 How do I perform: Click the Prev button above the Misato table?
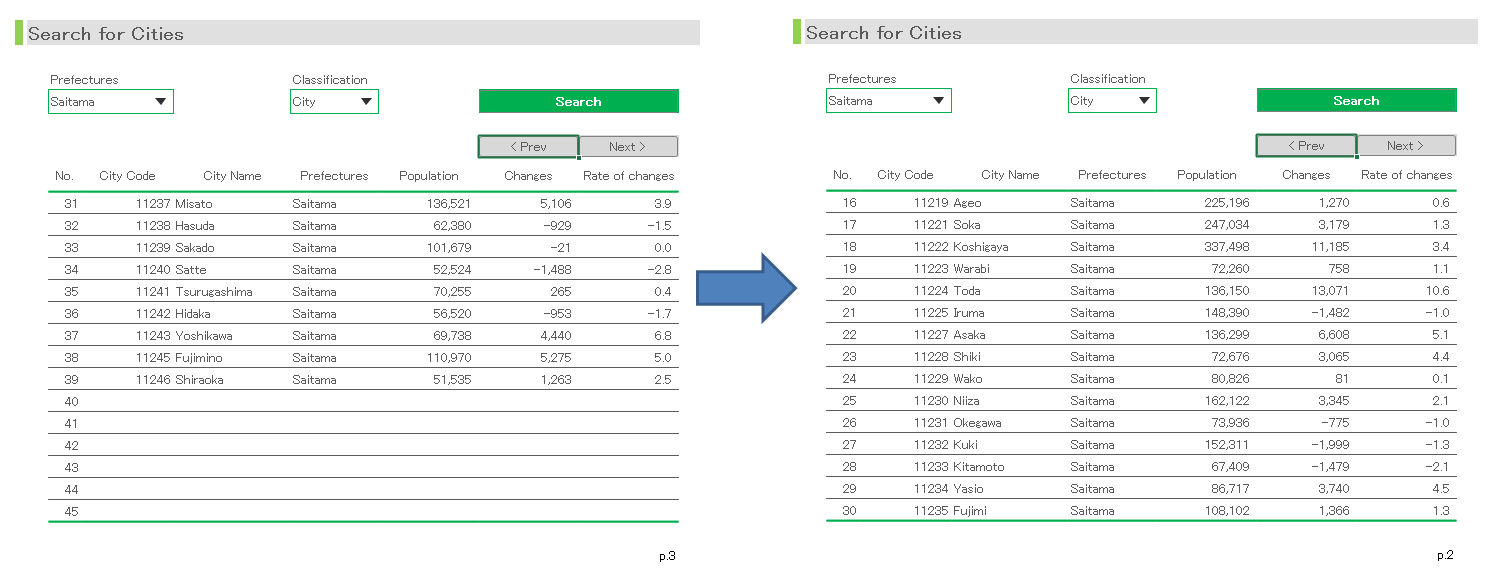(528, 147)
